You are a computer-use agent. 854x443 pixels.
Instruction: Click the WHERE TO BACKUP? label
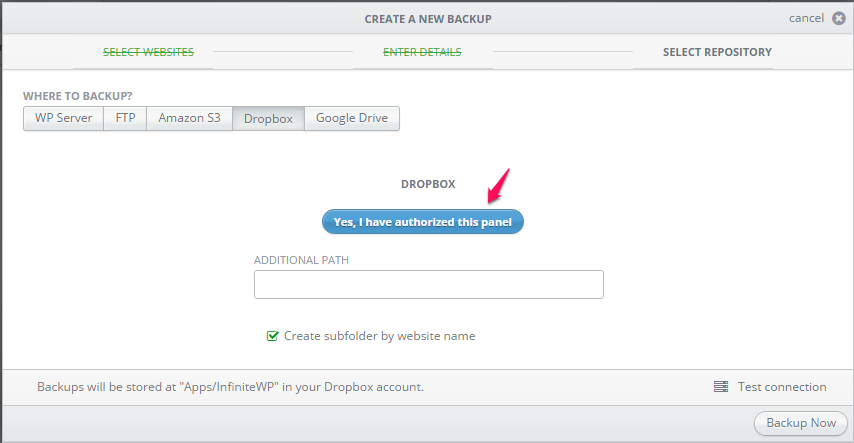pos(77,96)
